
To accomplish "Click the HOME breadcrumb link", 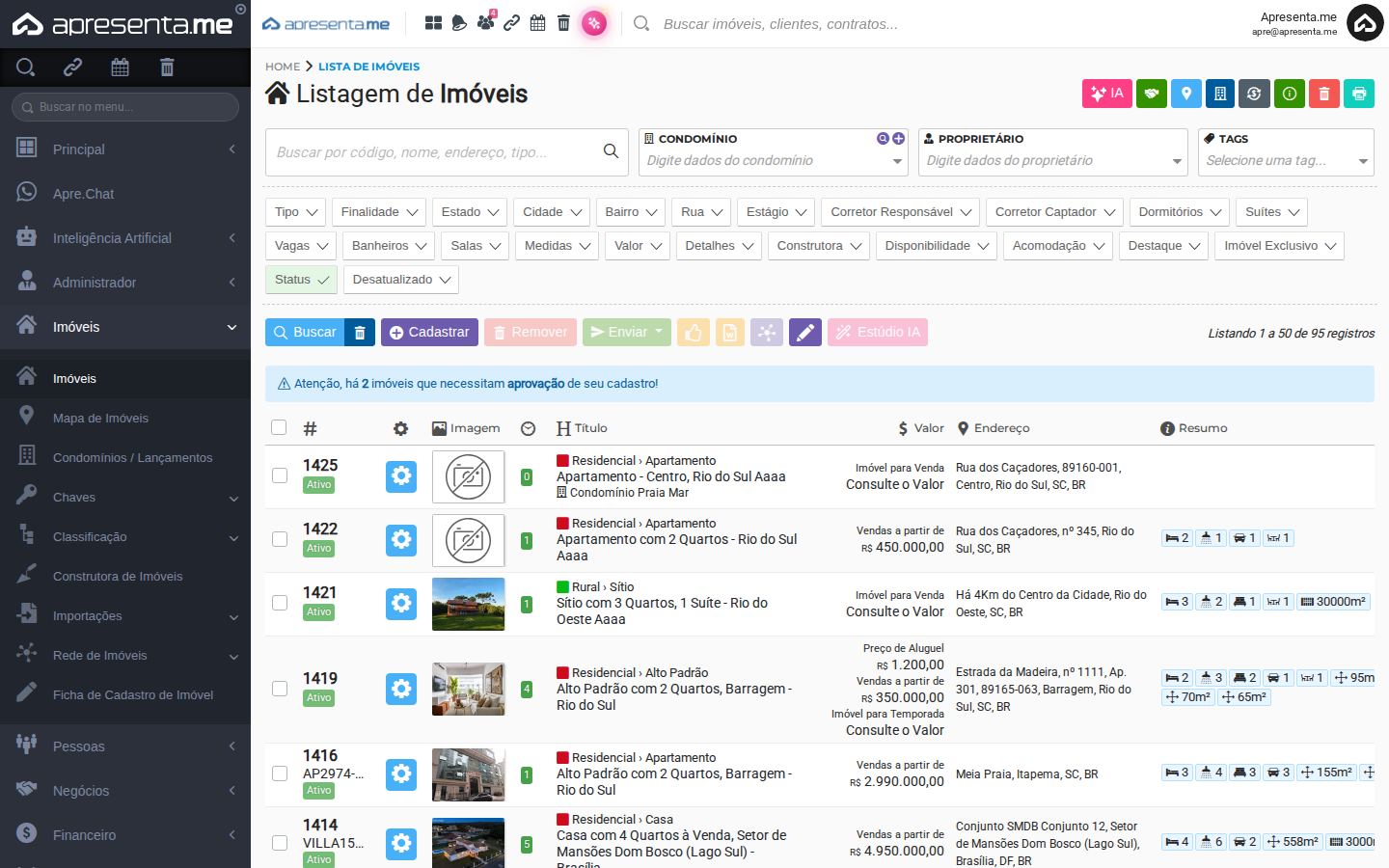I will 283,67.
